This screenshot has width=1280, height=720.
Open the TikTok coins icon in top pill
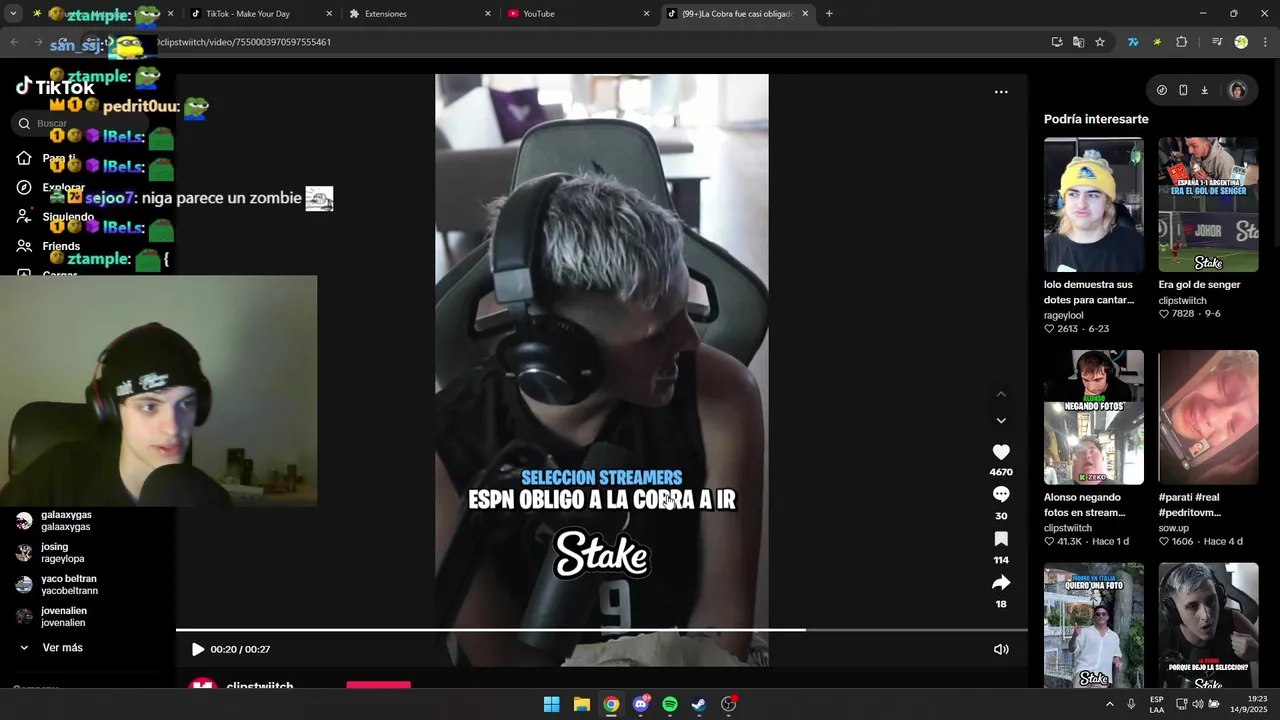coord(1162,90)
